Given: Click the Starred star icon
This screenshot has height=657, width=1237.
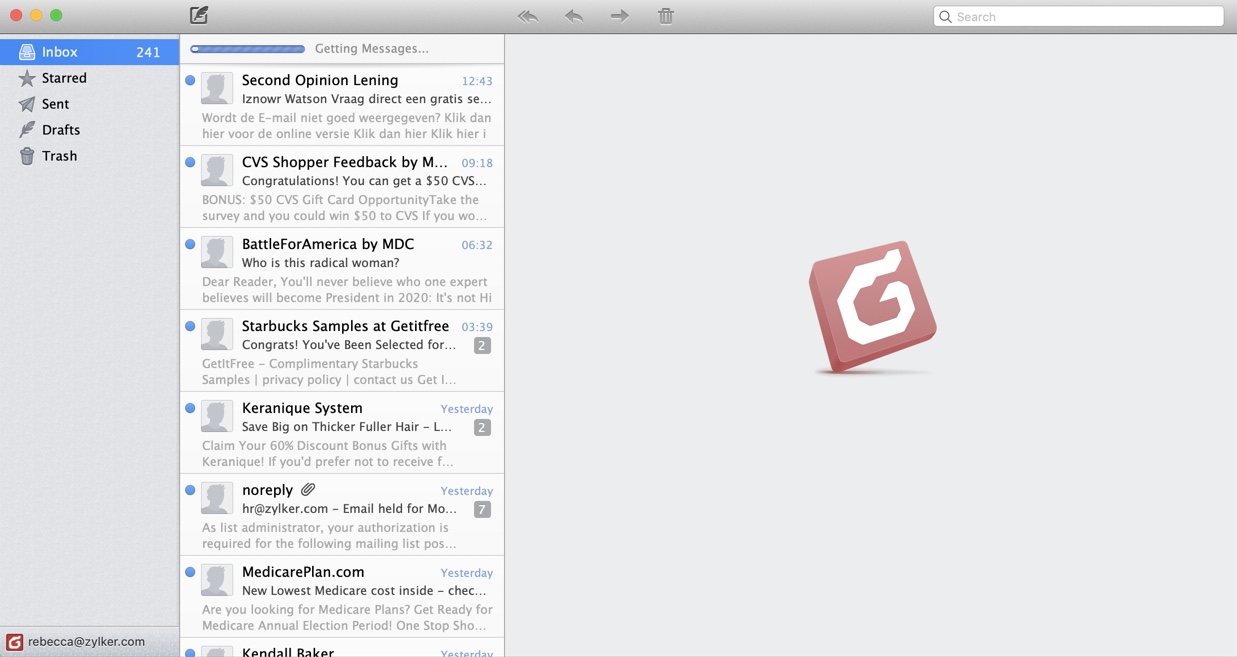Looking at the screenshot, I should (27, 78).
